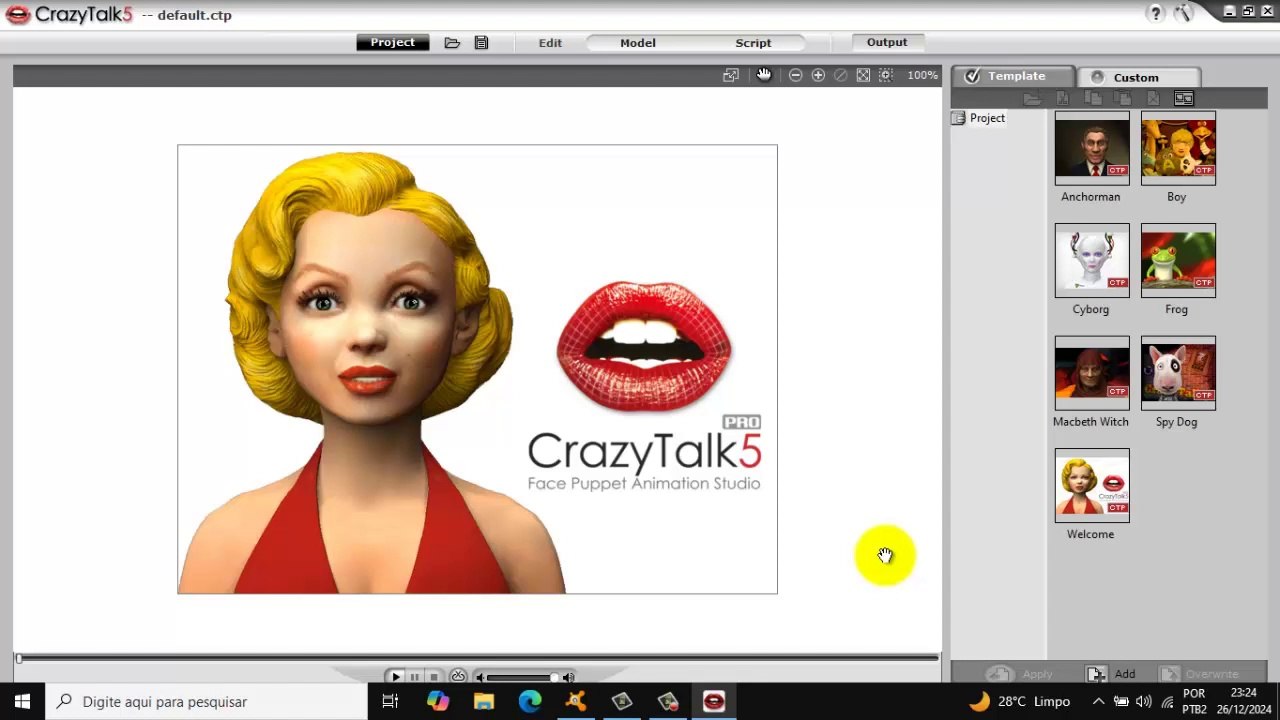
Task: Launch Copilot from the taskbar
Action: (437, 701)
